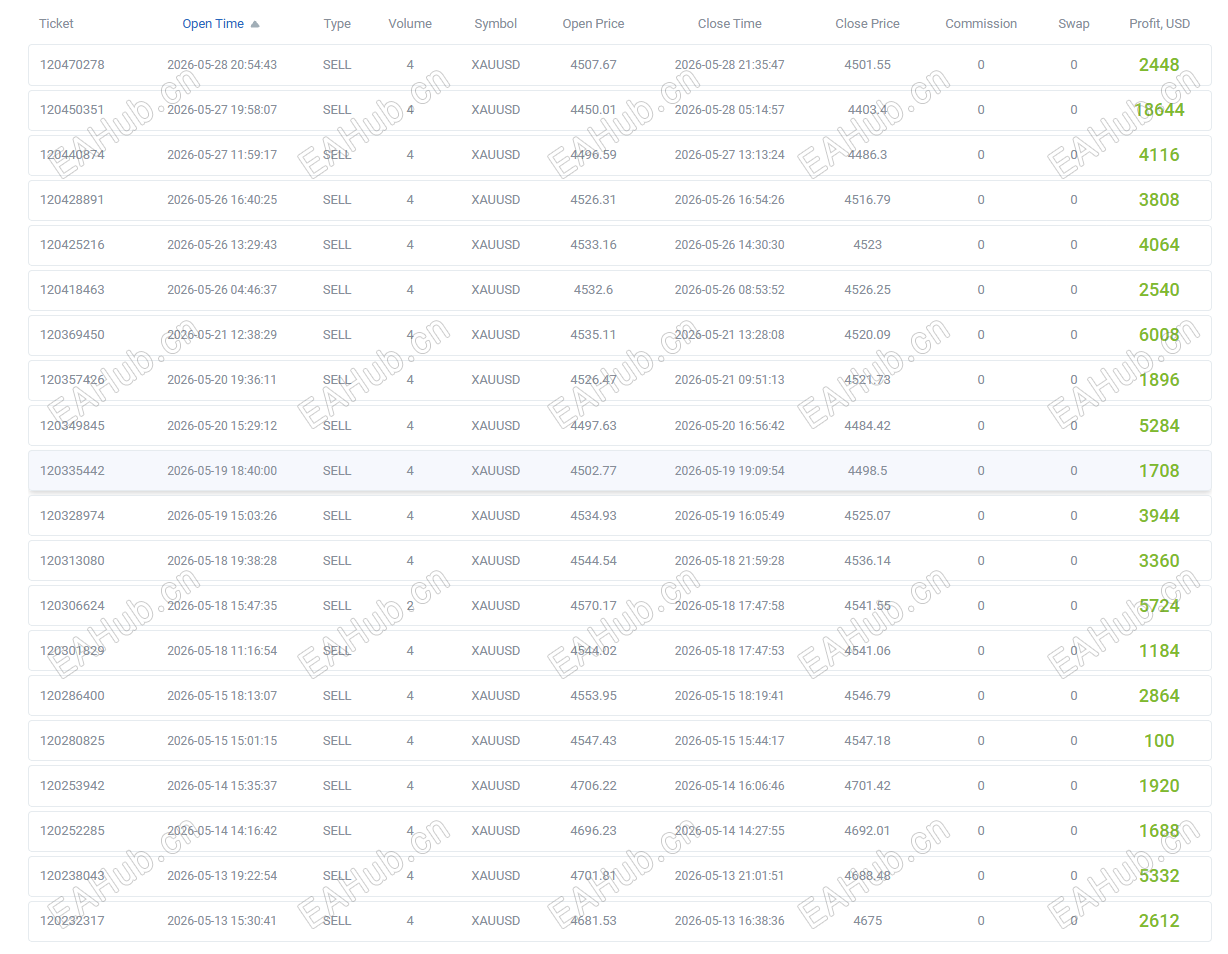Click profit value 3808
Viewport: 1228px width, 954px height.
[x=1159, y=200]
